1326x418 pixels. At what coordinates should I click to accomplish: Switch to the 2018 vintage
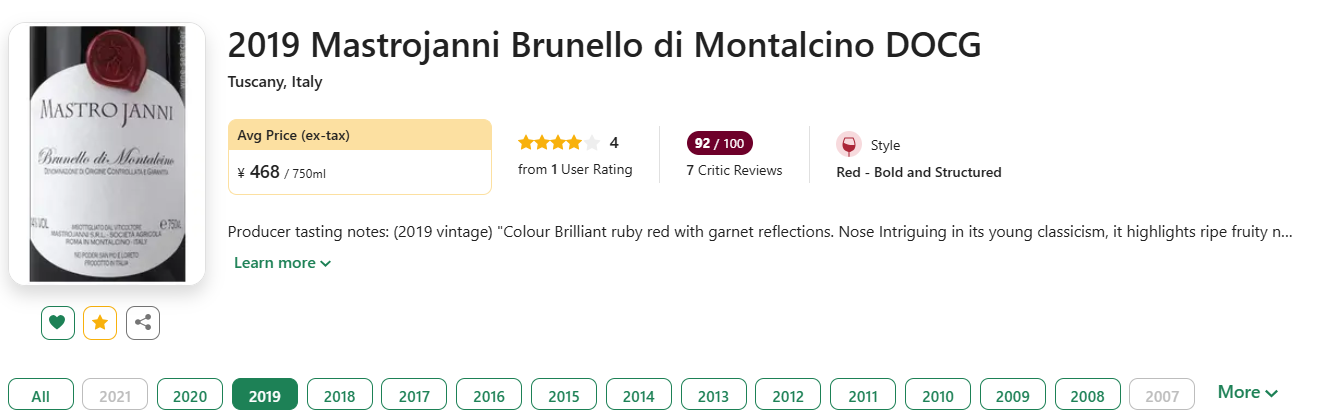[x=340, y=396]
